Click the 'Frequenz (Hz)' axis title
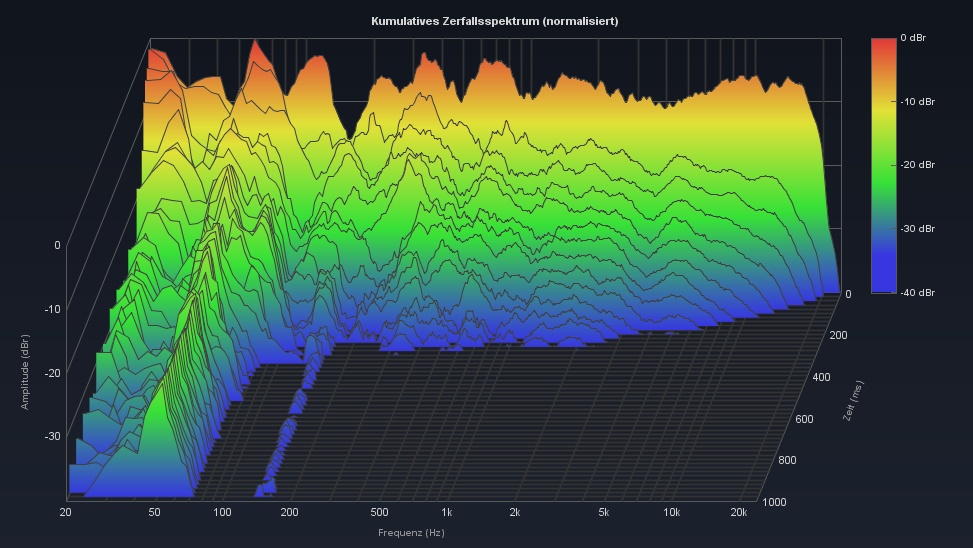Image resolution: width=973 pixels, height=548 pixels. [411, 533]
